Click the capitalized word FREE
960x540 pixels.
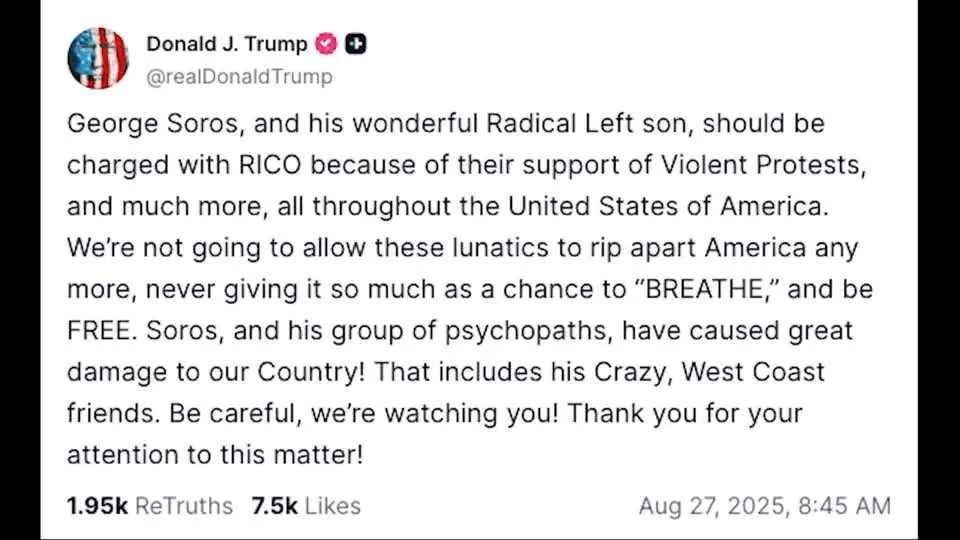click(x=98, y=331)
